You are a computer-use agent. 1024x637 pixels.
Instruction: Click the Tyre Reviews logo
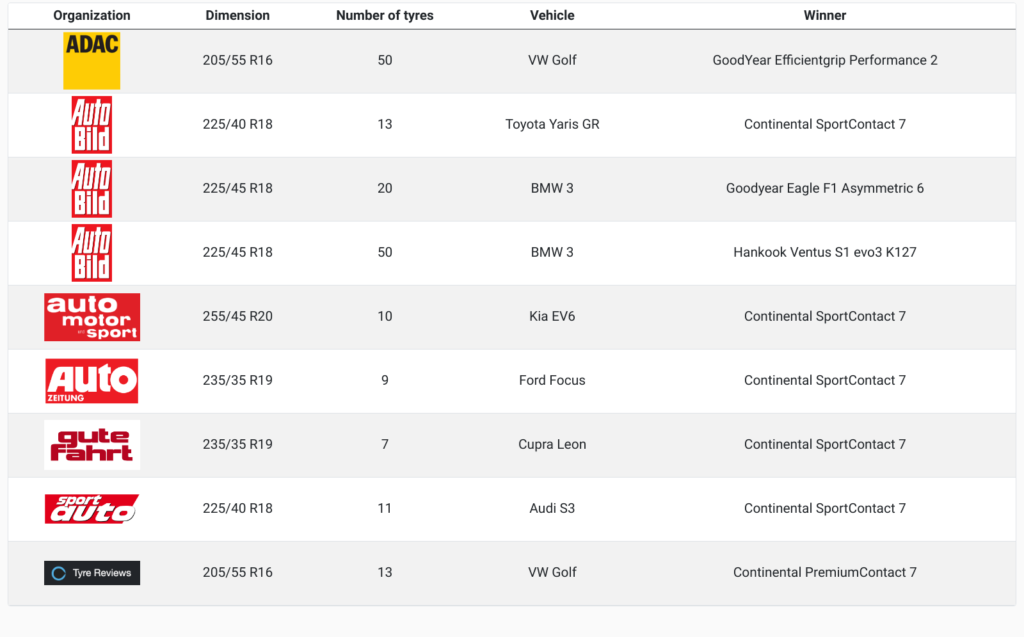pos(92,573)
